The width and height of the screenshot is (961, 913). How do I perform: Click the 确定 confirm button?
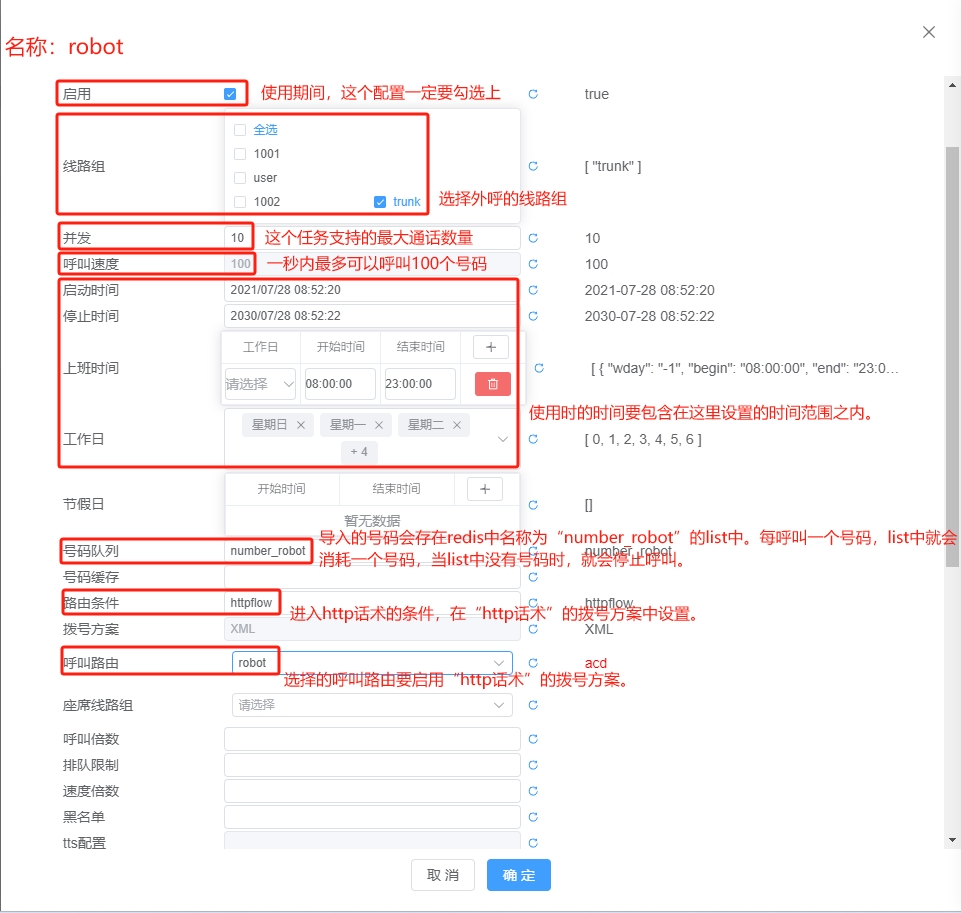(x=518, y=874)
